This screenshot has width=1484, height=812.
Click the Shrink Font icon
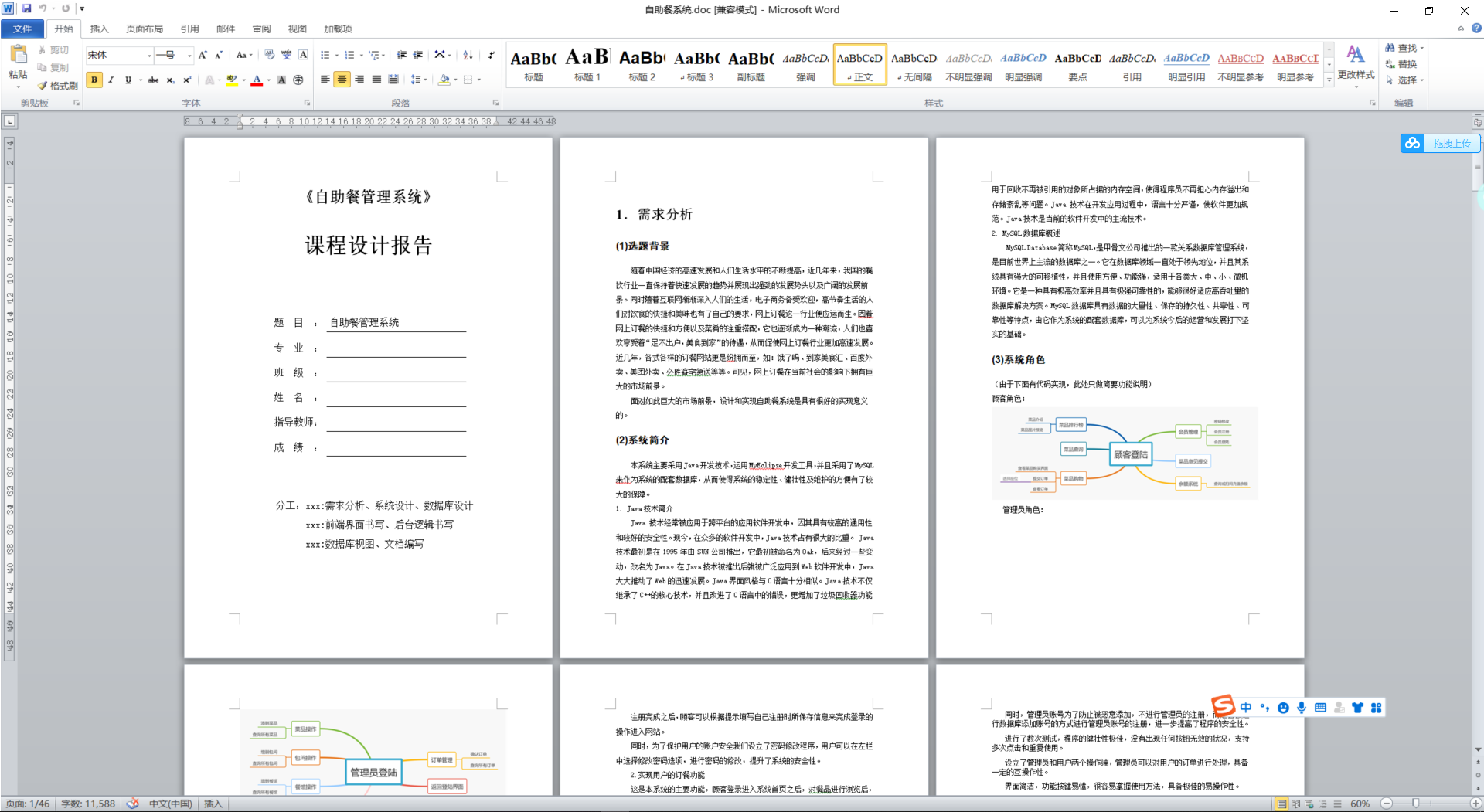point(219,55)
